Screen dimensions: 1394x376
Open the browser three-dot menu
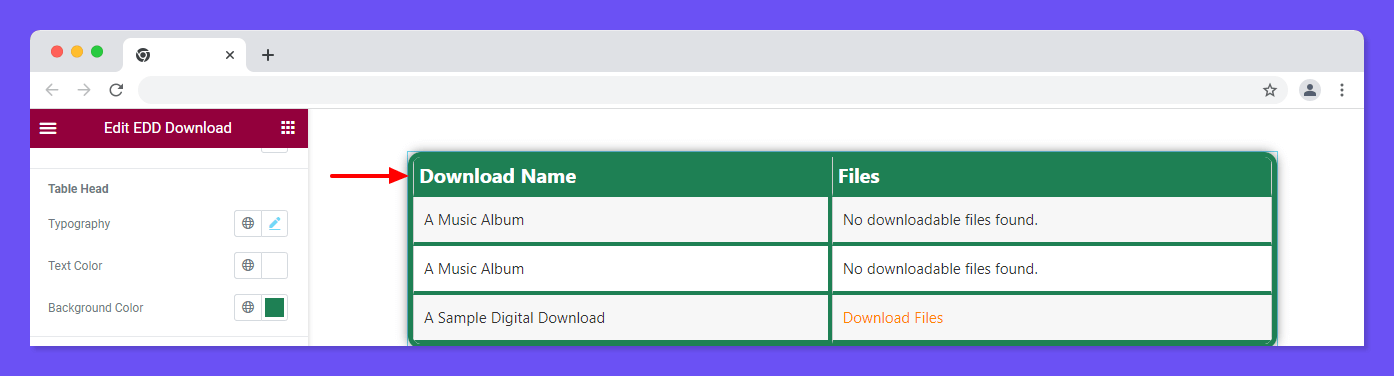(1342, 90)
